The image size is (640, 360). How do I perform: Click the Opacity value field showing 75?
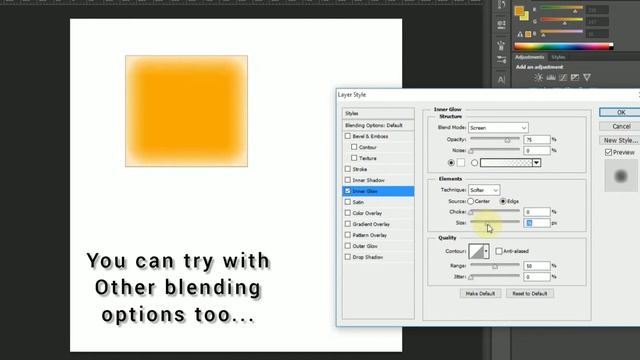tap(537, 140)
